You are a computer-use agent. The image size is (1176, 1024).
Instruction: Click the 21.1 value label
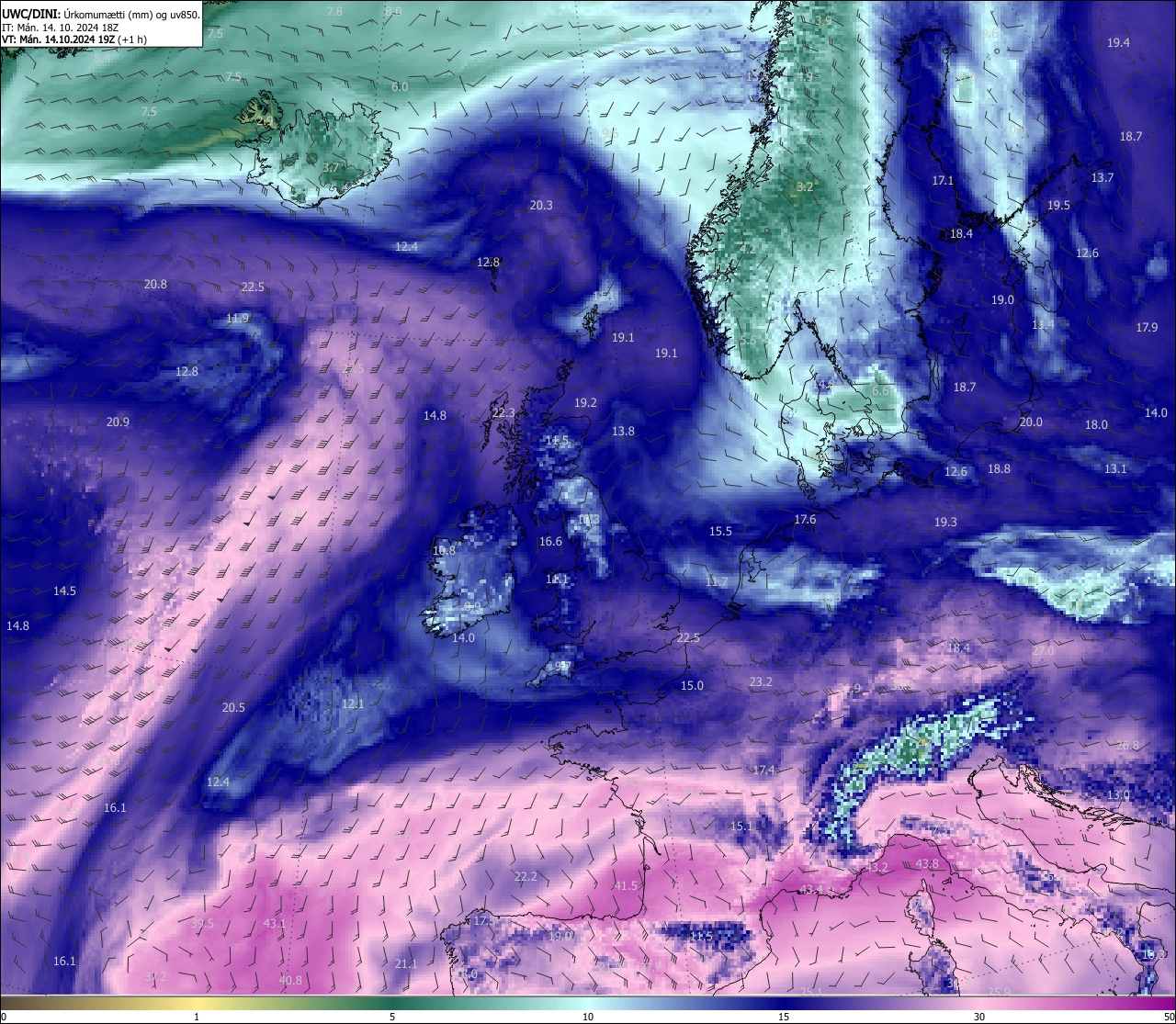[405, 963]
